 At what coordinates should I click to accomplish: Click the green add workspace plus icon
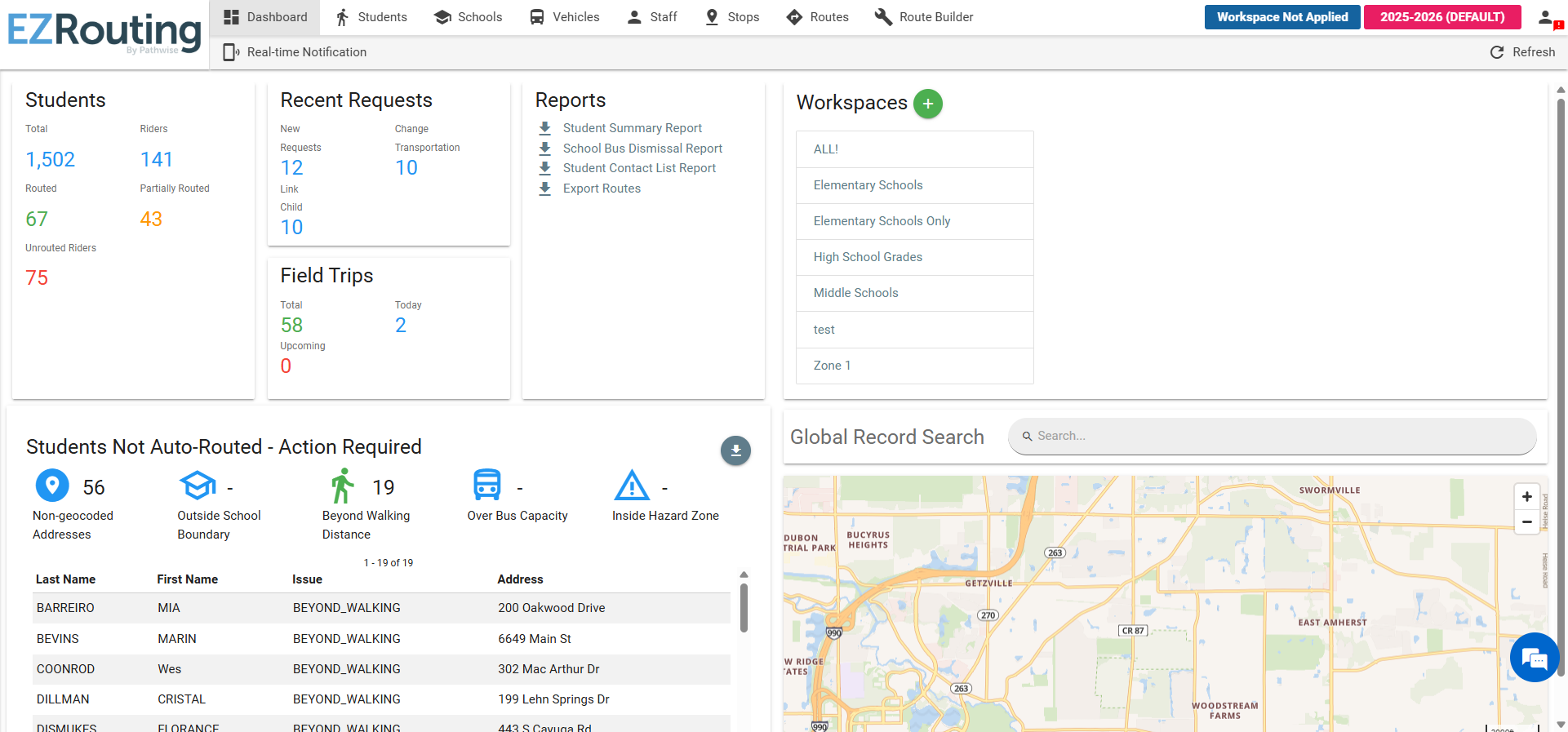[927, 104]
